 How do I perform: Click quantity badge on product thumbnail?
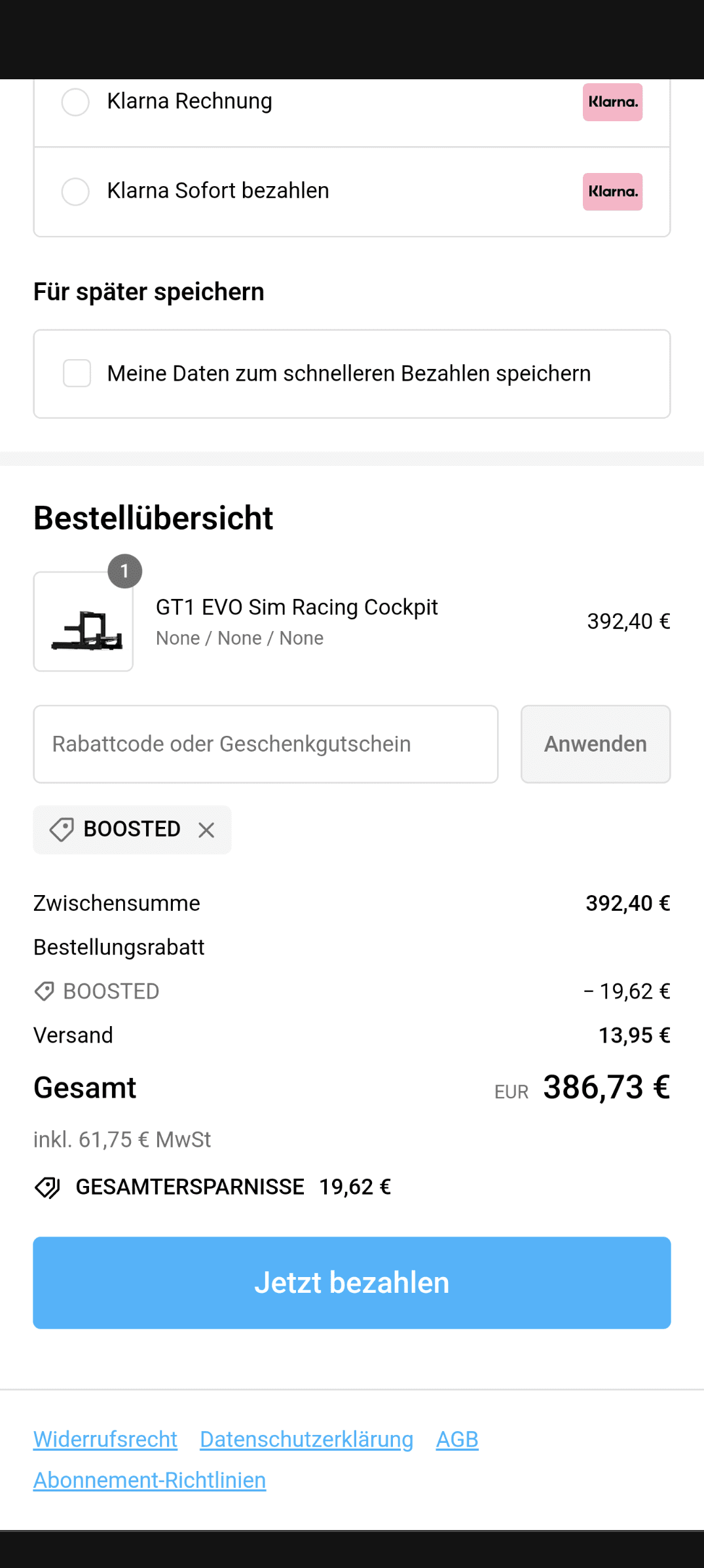pos(125,571)
